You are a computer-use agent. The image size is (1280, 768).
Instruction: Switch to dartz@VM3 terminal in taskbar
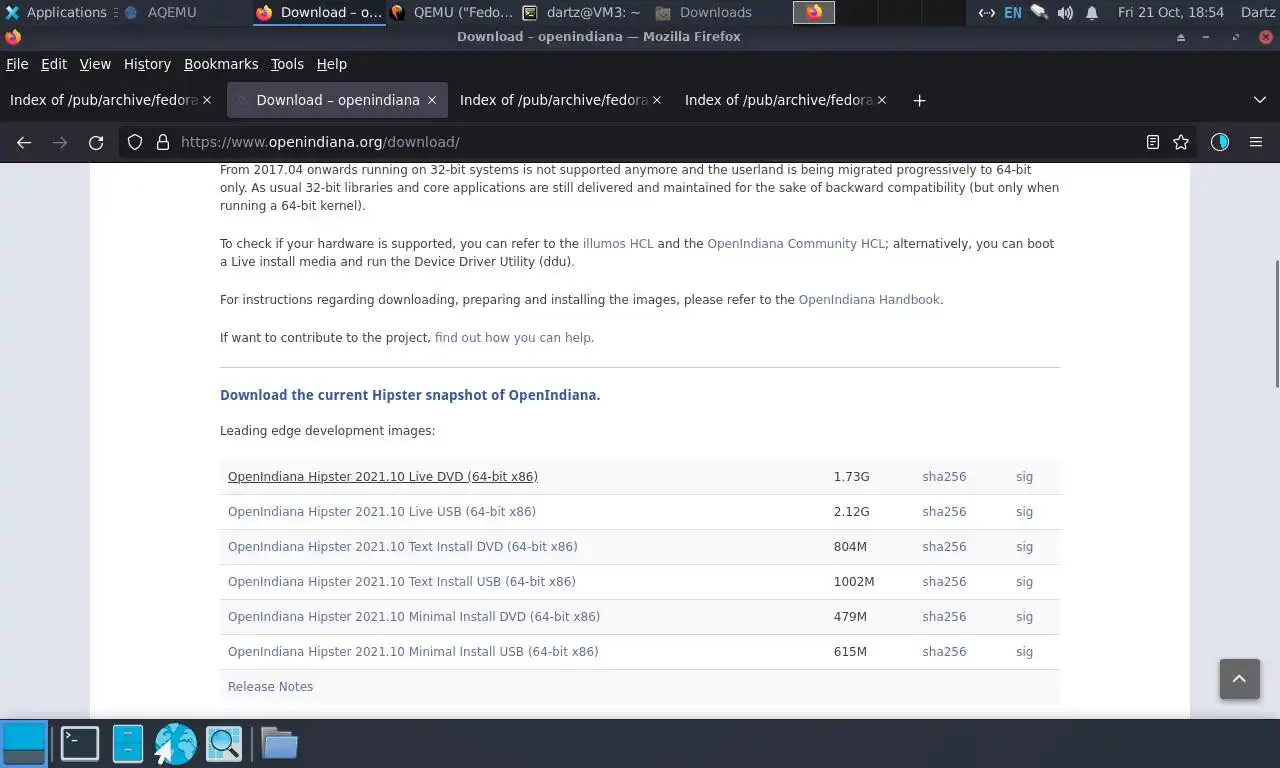click(x=581, y=12)
